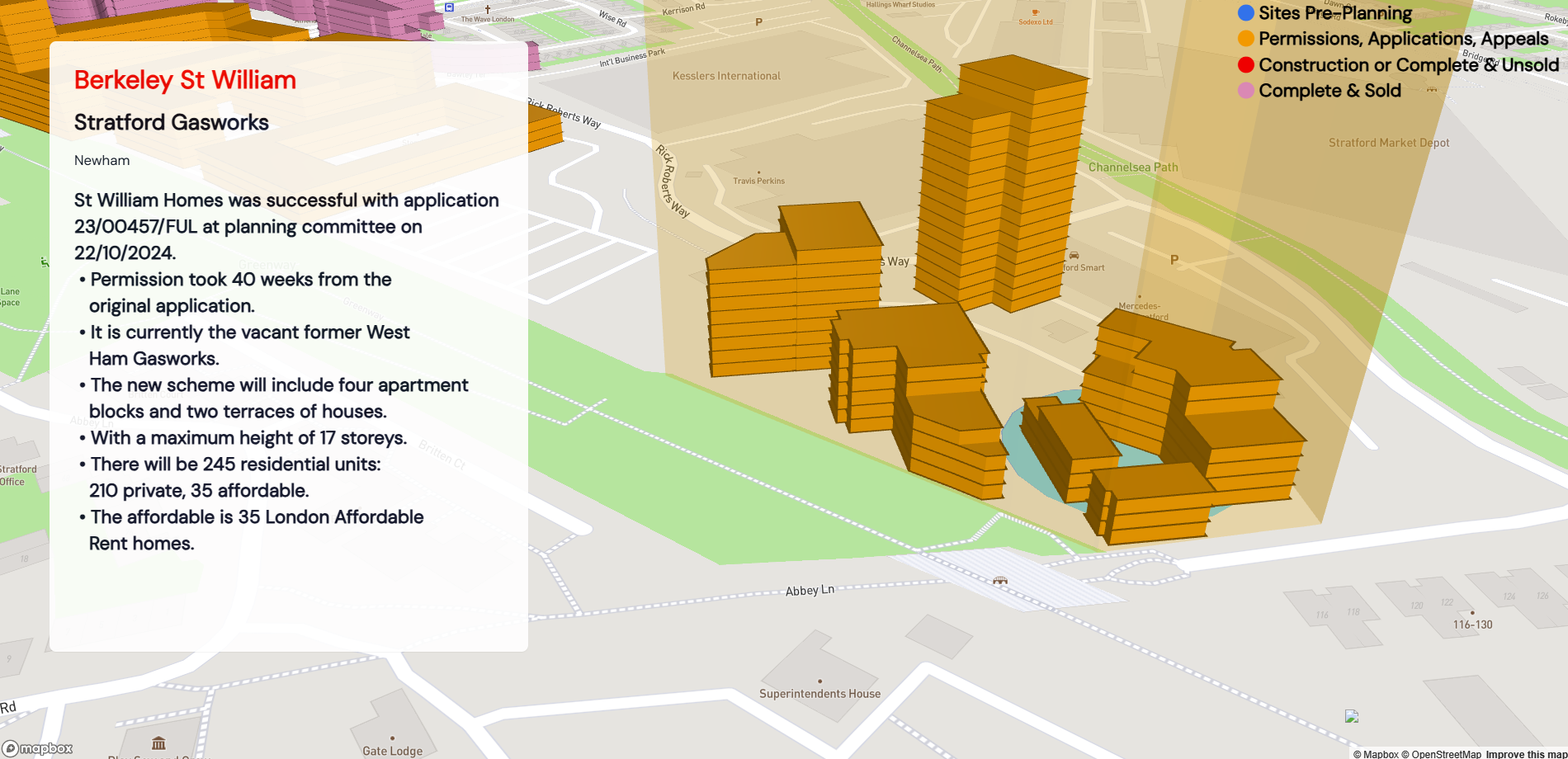Click the red Construction or Complete legend dot
Screen dimensions: 1568x759
point(1246,65)
